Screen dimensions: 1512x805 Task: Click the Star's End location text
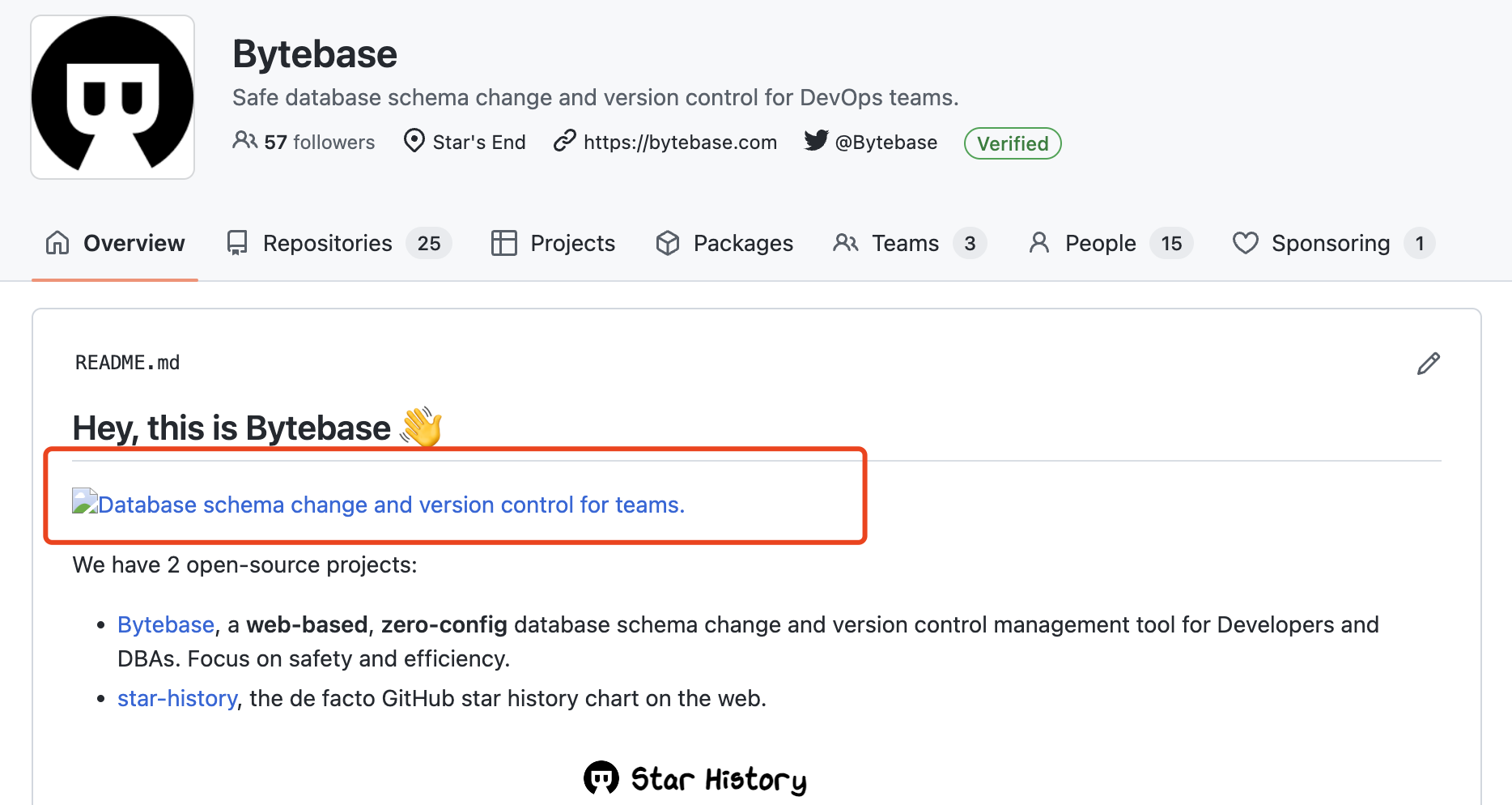(479, 143)
